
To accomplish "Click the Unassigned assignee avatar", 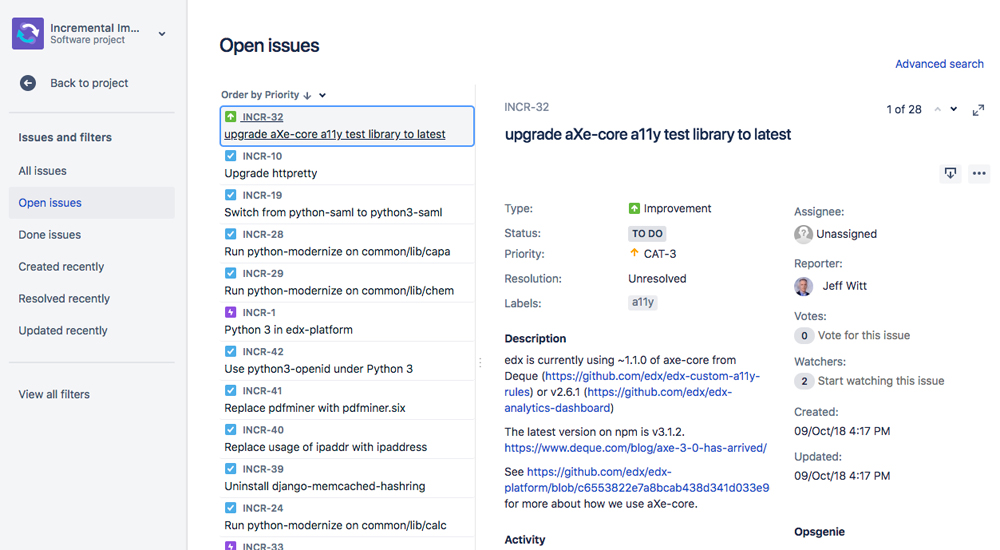I will pyautogui.click(x=803, y=234).
